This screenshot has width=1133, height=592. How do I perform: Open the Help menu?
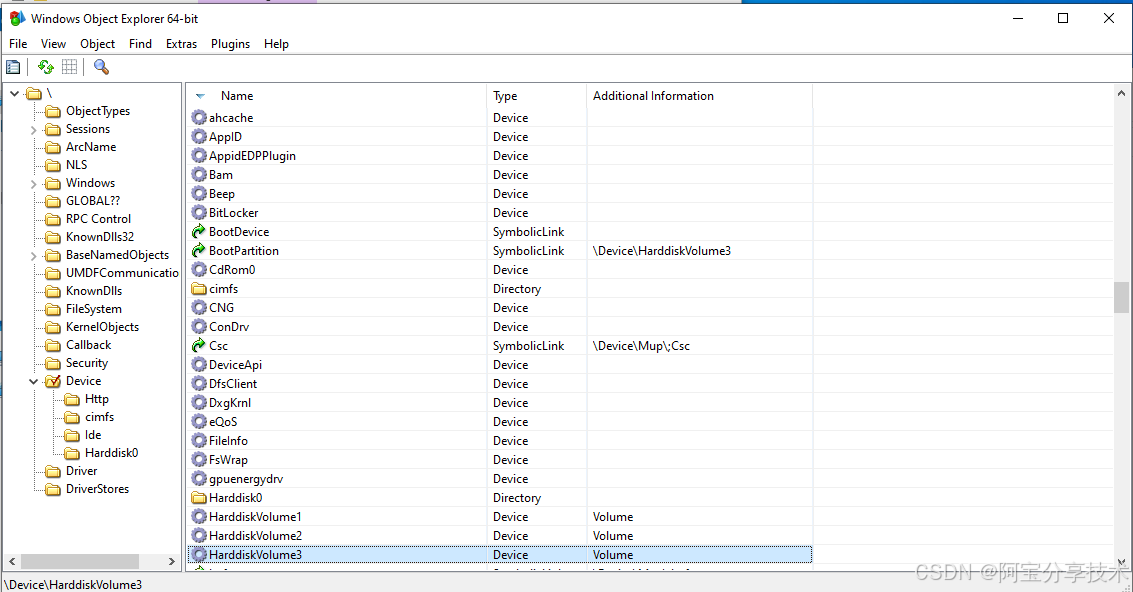click(x=276, y=43)
